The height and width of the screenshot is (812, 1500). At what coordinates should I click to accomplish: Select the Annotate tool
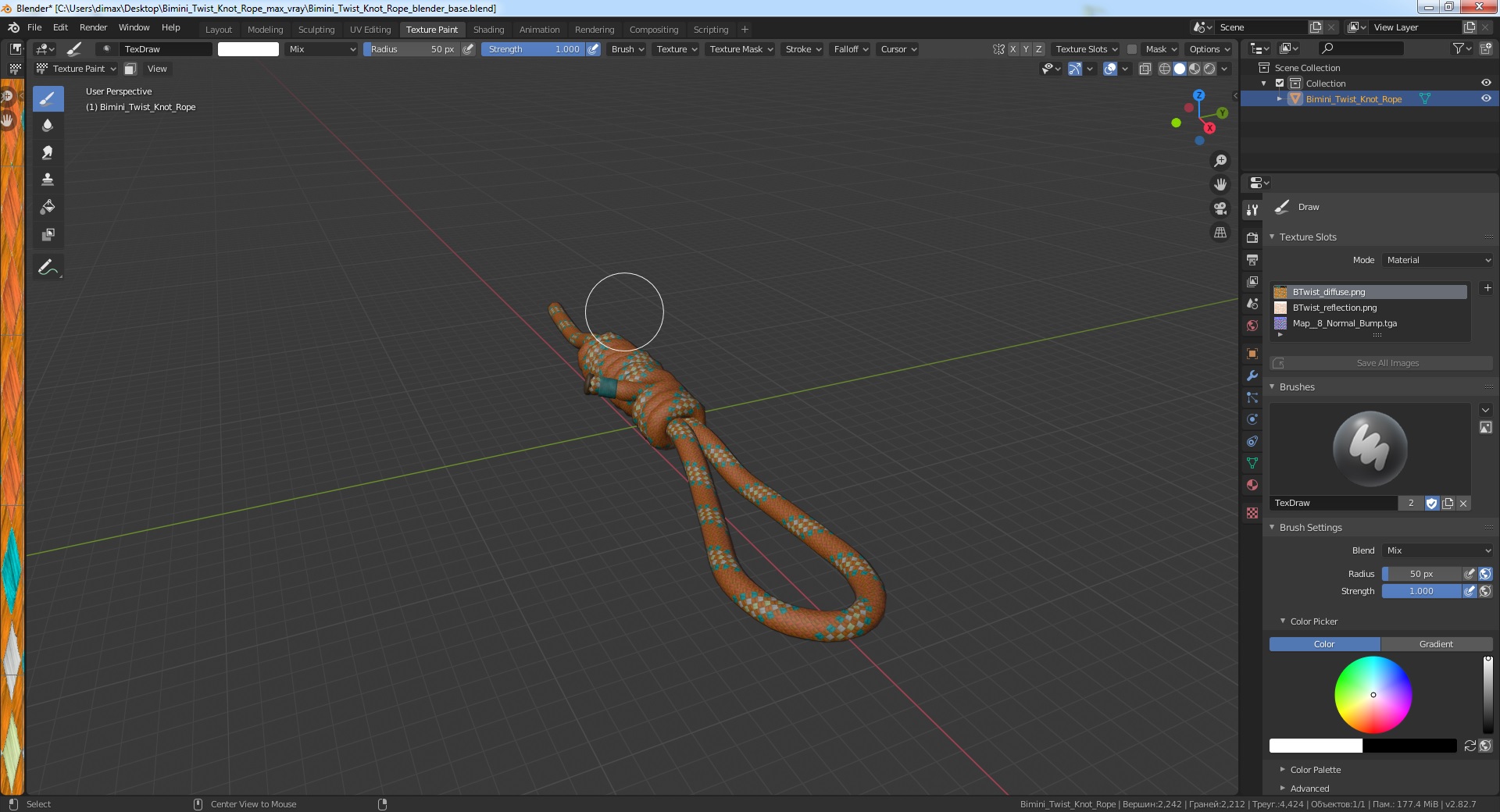click(x=48, y=267)
